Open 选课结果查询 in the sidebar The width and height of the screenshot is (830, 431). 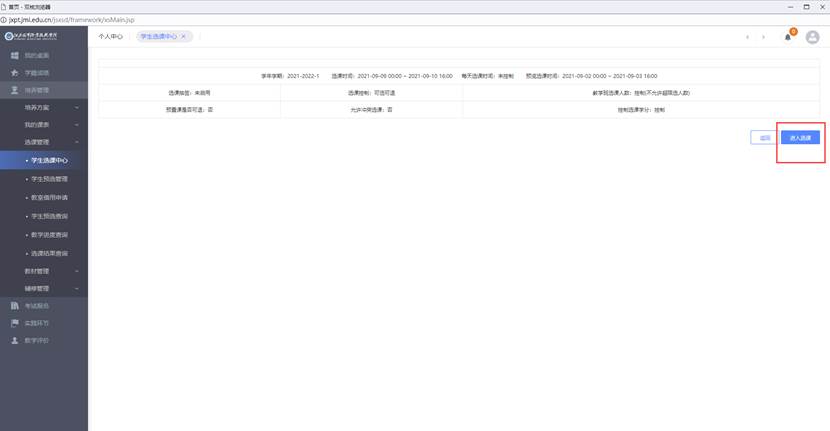[x=49, y=253]
